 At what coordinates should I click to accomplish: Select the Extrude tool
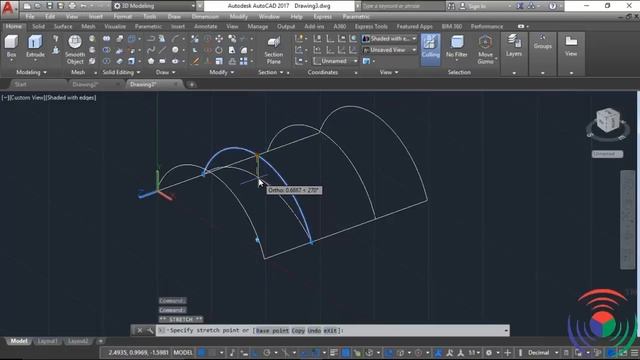[35, 46]
